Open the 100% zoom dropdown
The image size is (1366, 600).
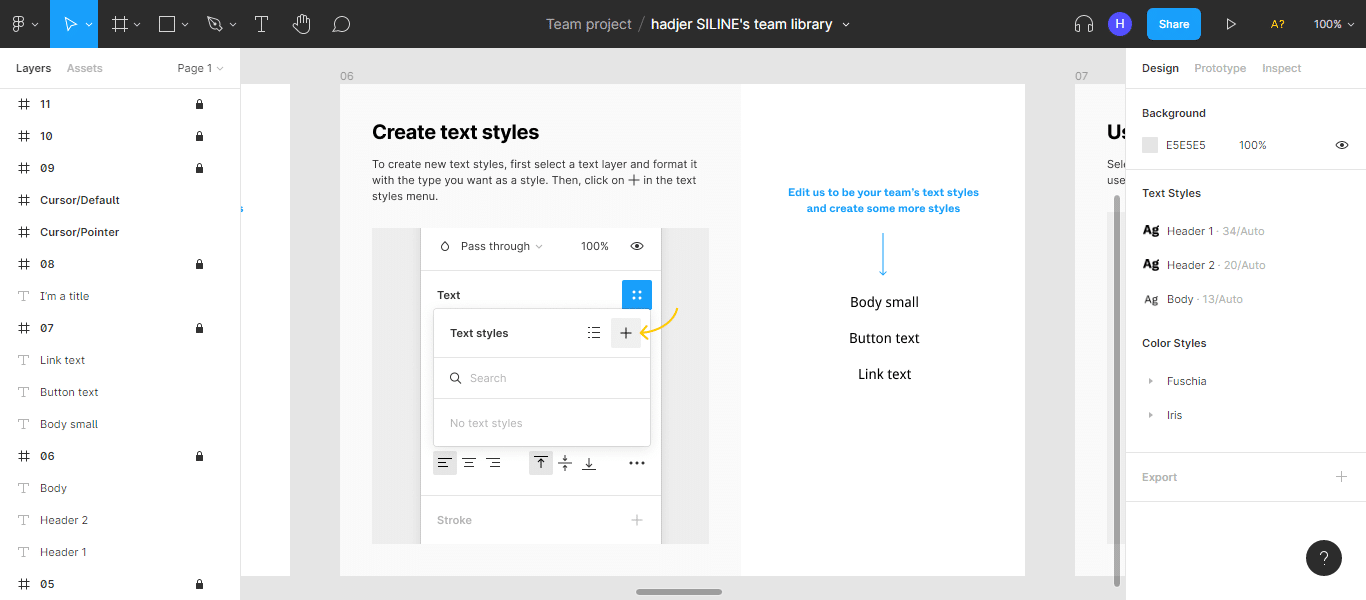1334,24
